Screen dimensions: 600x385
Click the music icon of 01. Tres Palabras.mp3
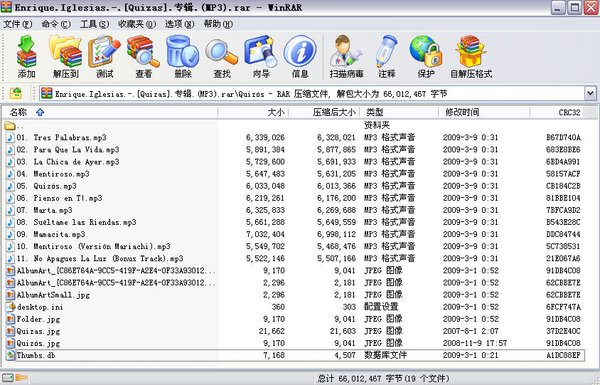10,137
